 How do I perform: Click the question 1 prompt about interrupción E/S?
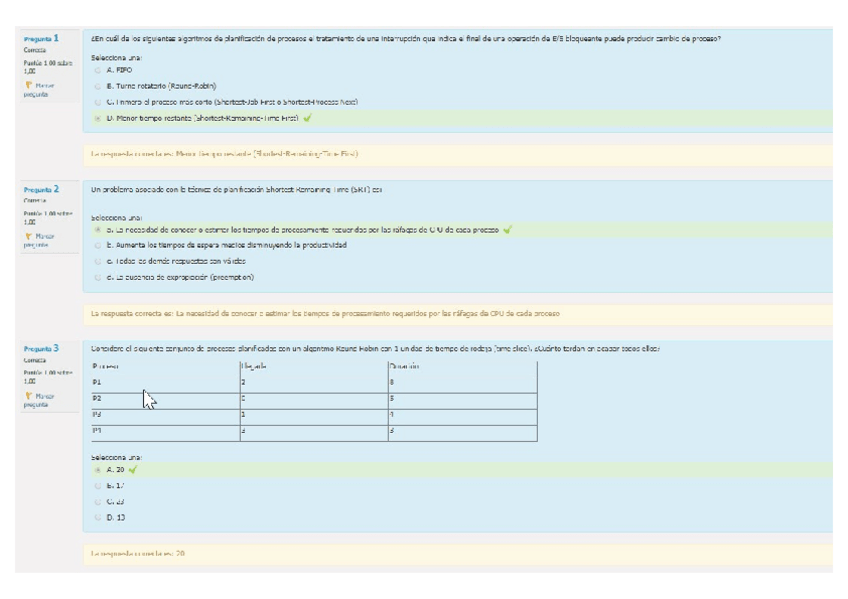[406, 39]
